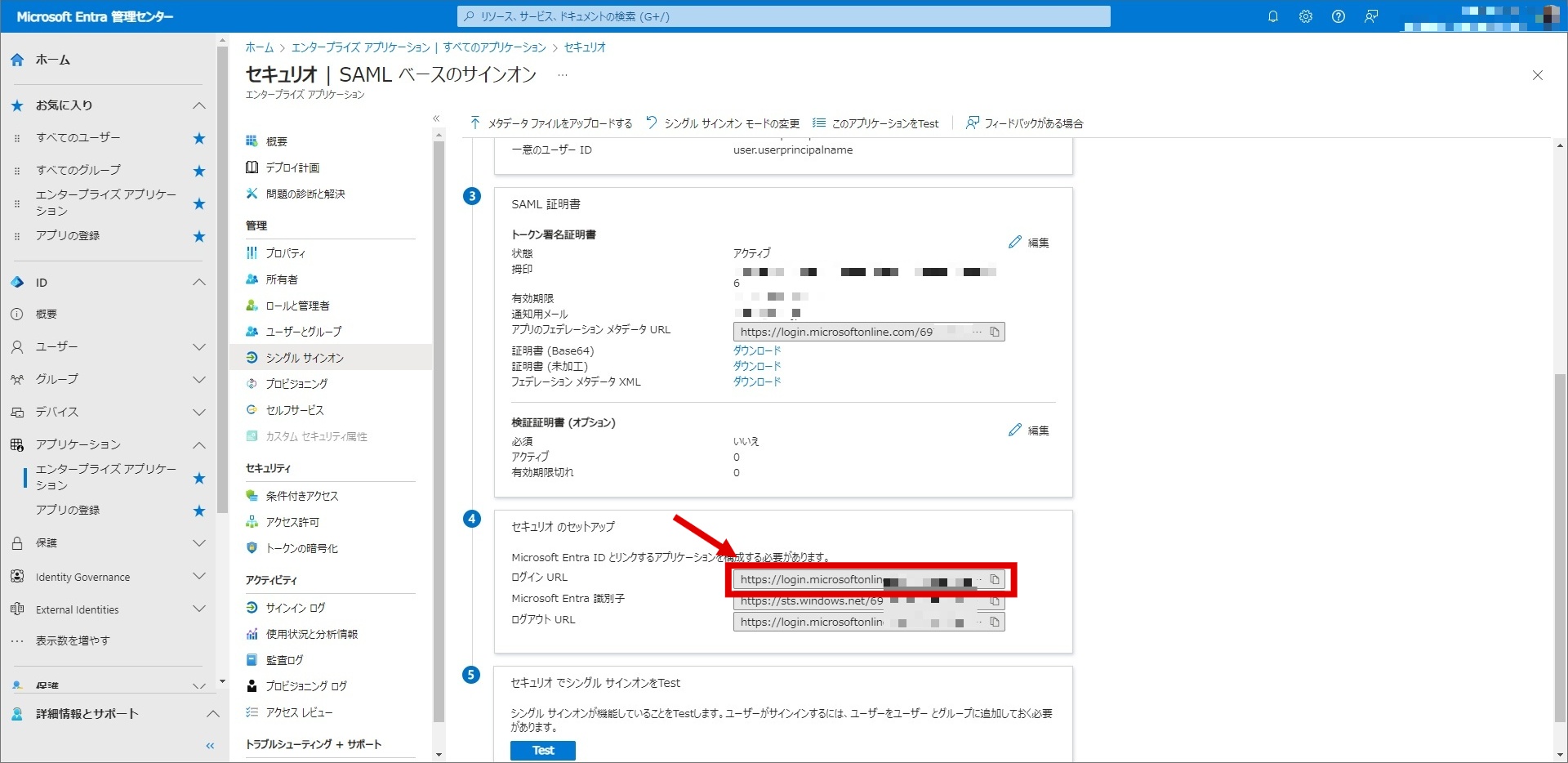Click メタデータ ファイルをアップロードする toolbar button
Viewport: 1568px width, 763px height.
coord(551,123)
